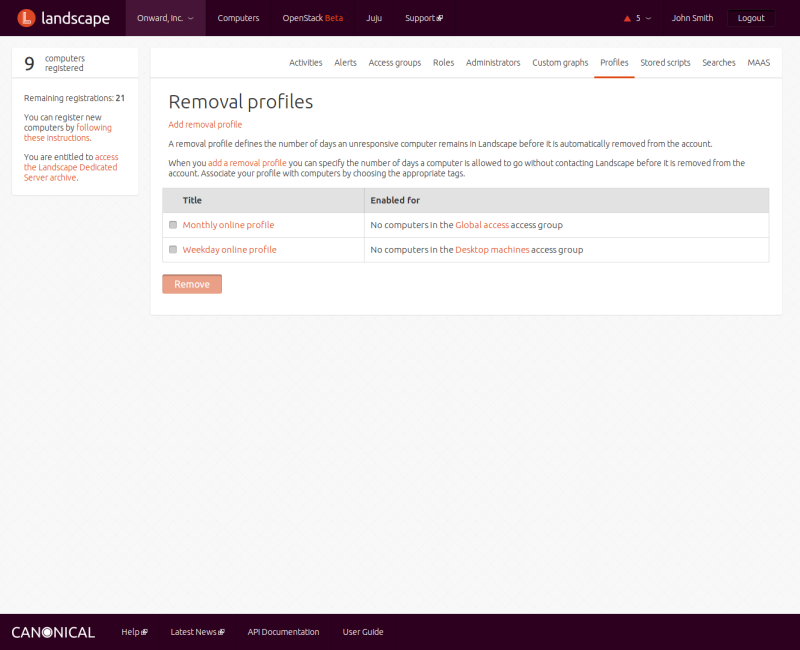This screenshot has width=800, height=650.
Task: Go to Computers in top navigation
Action: [x=238, y=18]
